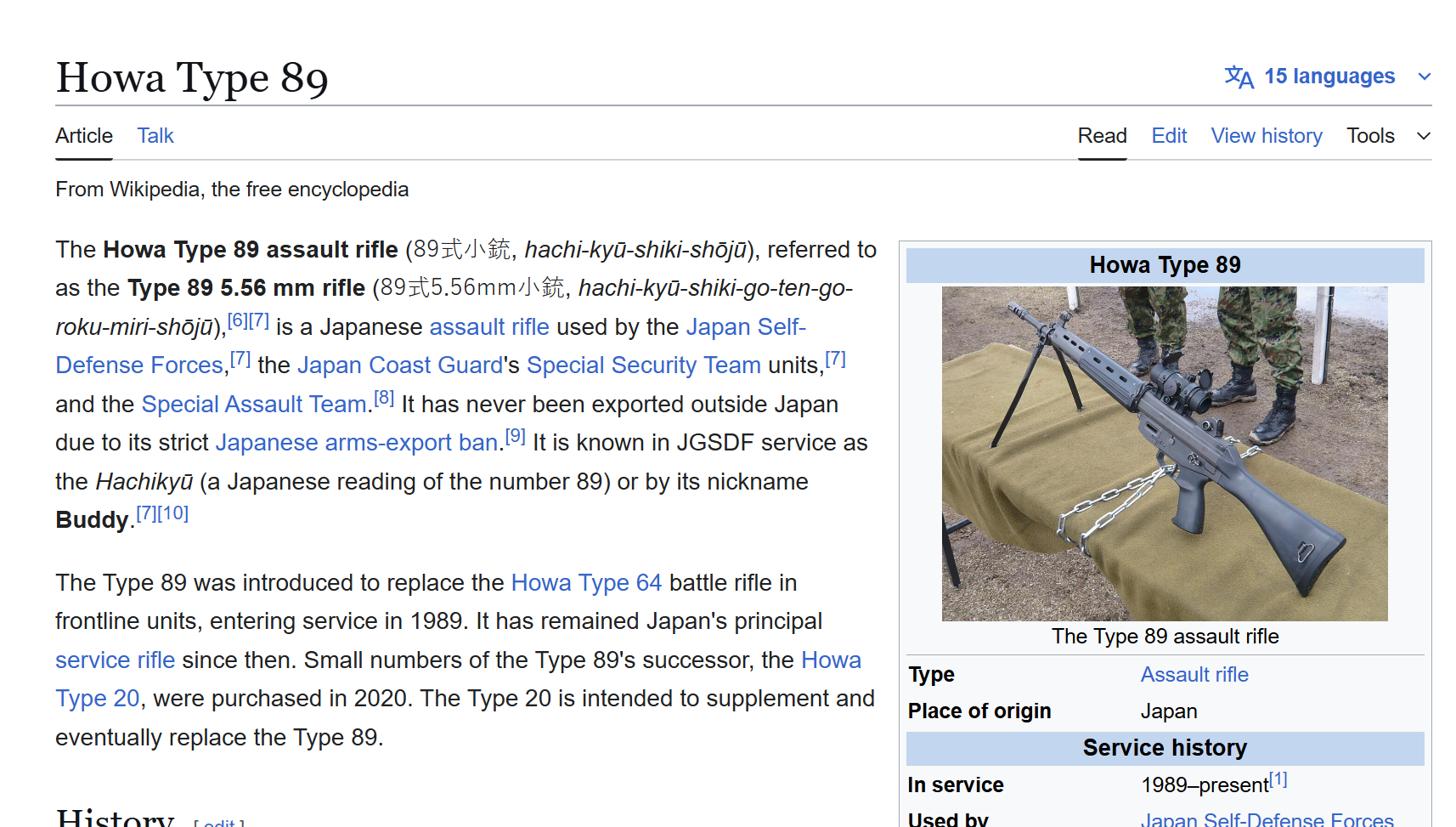Screen dimensions: 1456x827
Task: Click the bold nickname Buddy
Action: click(92, 520)
